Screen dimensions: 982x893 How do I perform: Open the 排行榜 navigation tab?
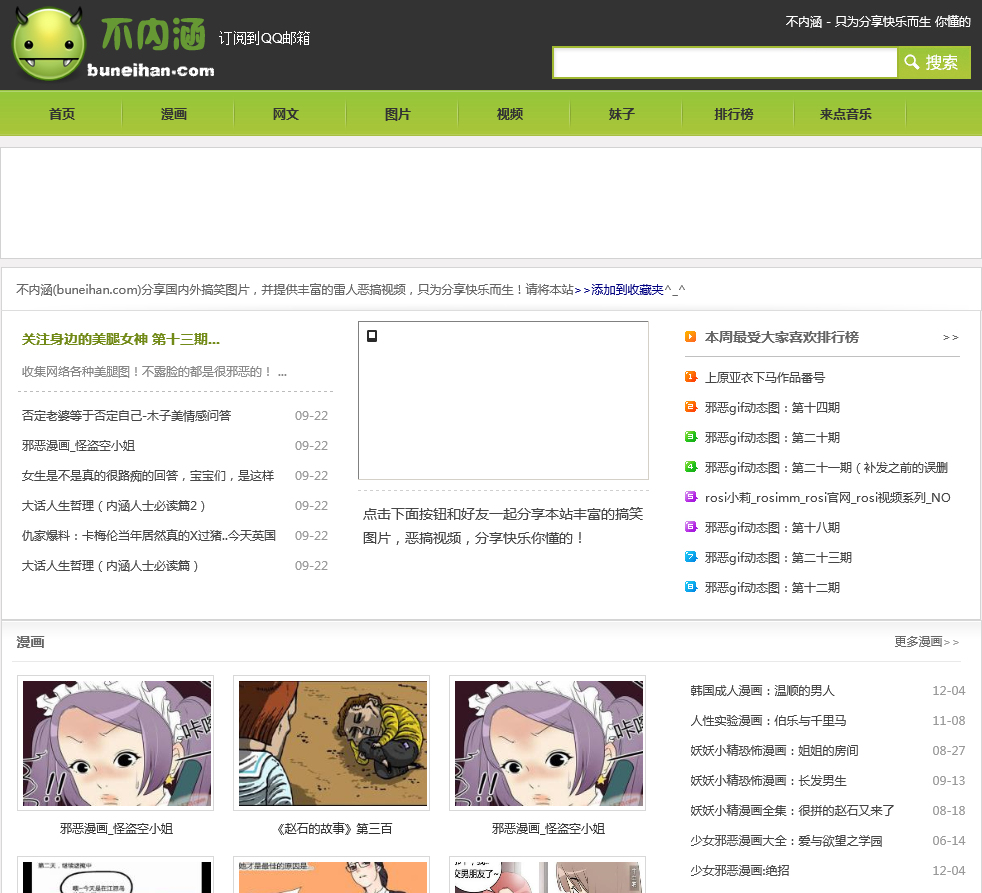click(x=733, y=114)
